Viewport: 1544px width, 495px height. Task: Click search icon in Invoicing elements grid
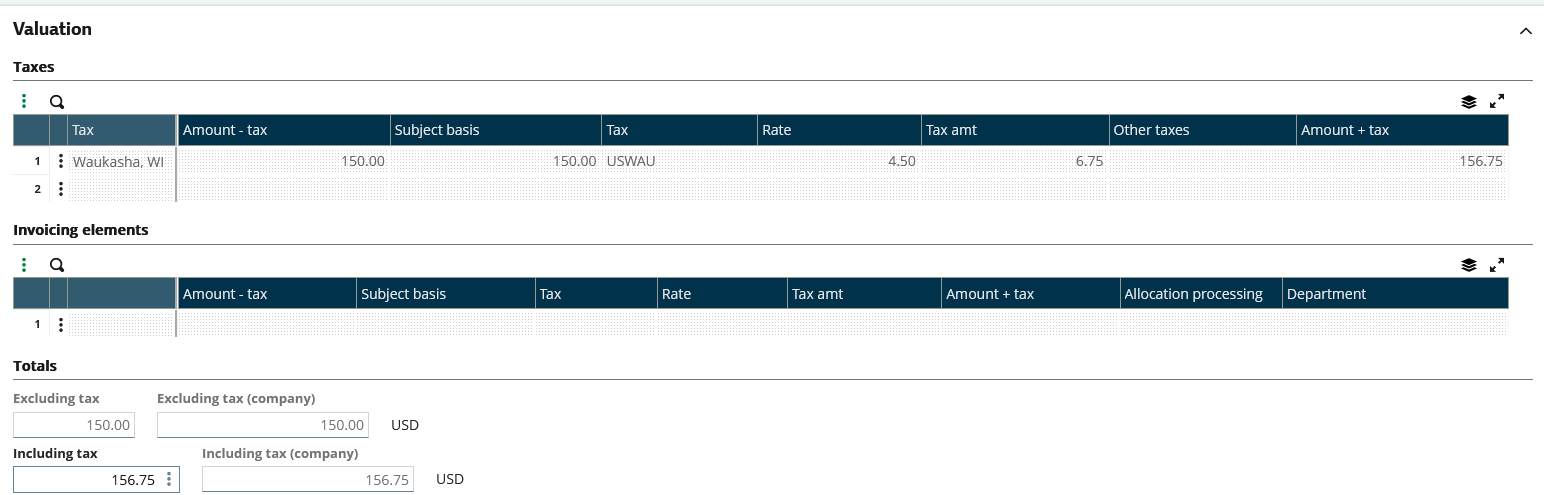(x=57, y=265)
